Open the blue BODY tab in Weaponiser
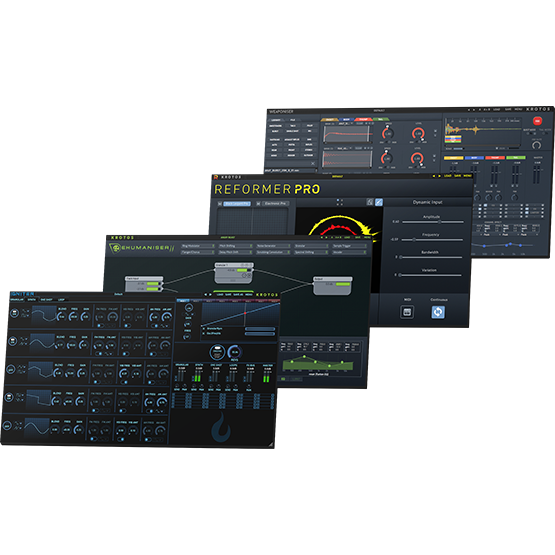The height and width of the screenshot is (555, 555). (x=347, y=120)
